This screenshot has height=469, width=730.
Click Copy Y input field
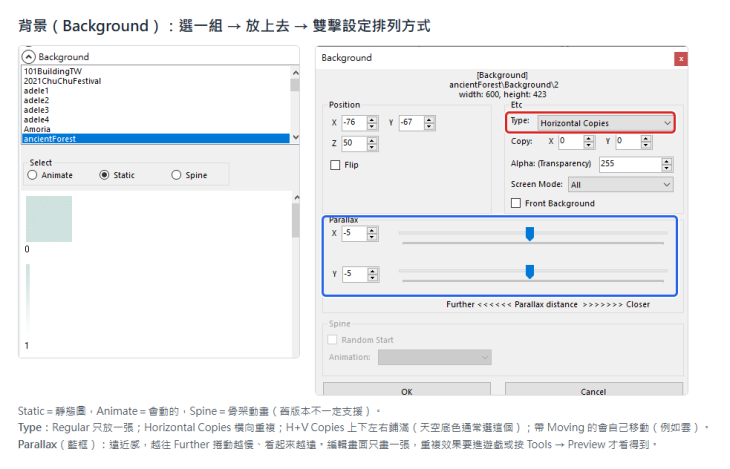(x=628, y=141)
